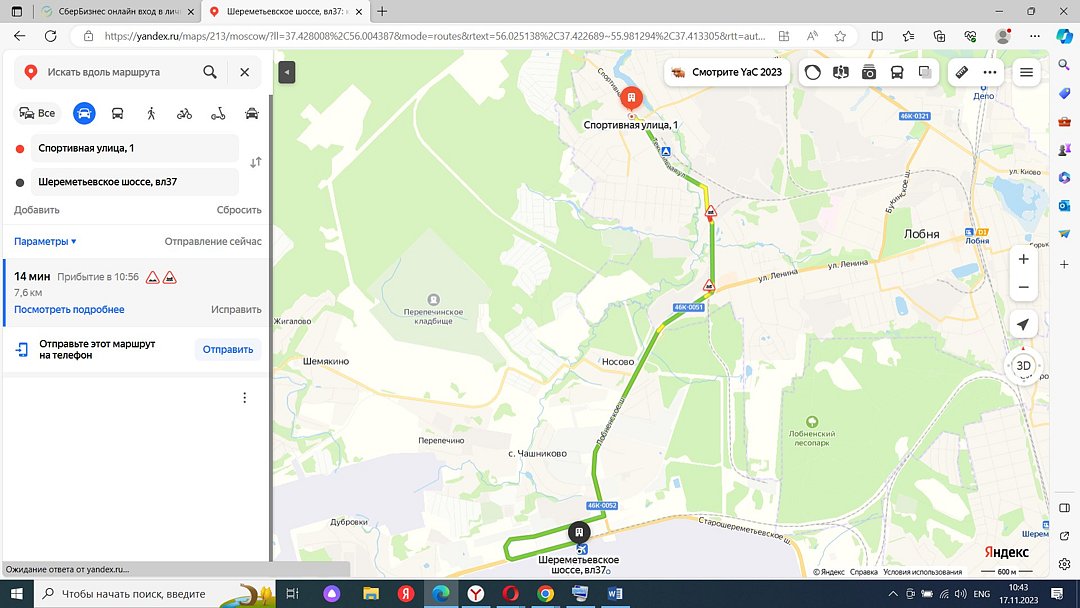The height and width of the screenshot is (608, 1080).
Task: Open the three-dot menu under routes
Action: tap(245, 398)
